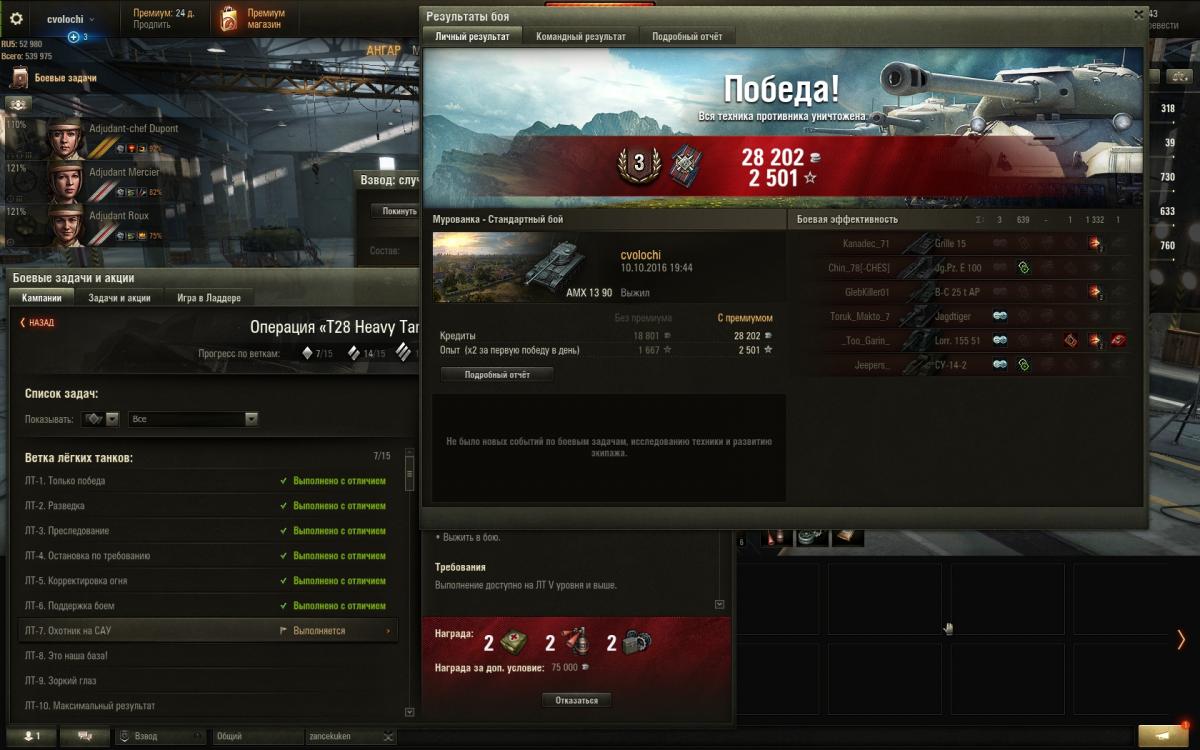The width and height of the screenshot is (1200, 750).
Task: Switch to Игра в Ладдере tab
Action: point(209,298)
